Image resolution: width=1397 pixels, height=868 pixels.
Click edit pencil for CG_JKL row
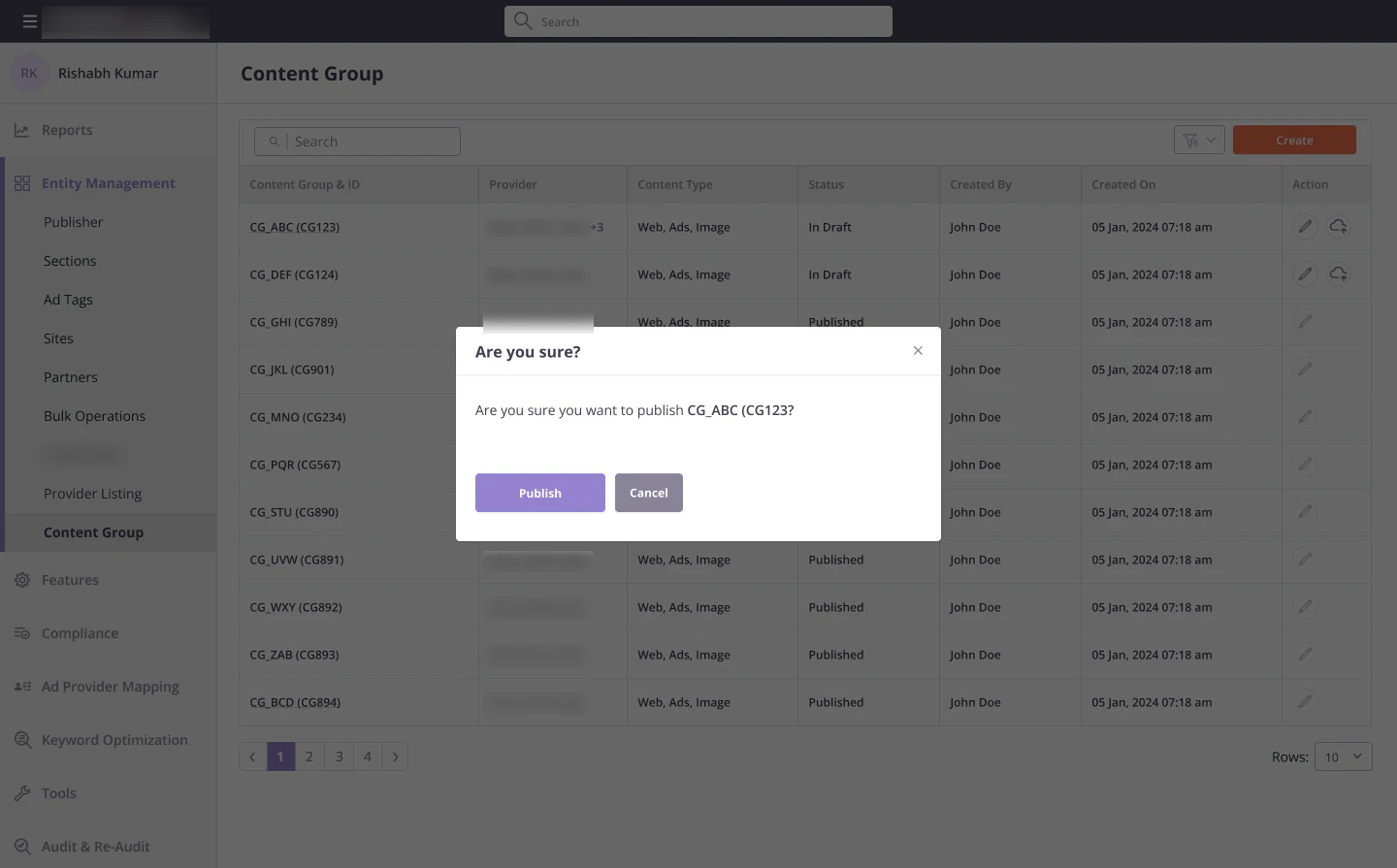pyautogui.click(x=1306, y=370)
